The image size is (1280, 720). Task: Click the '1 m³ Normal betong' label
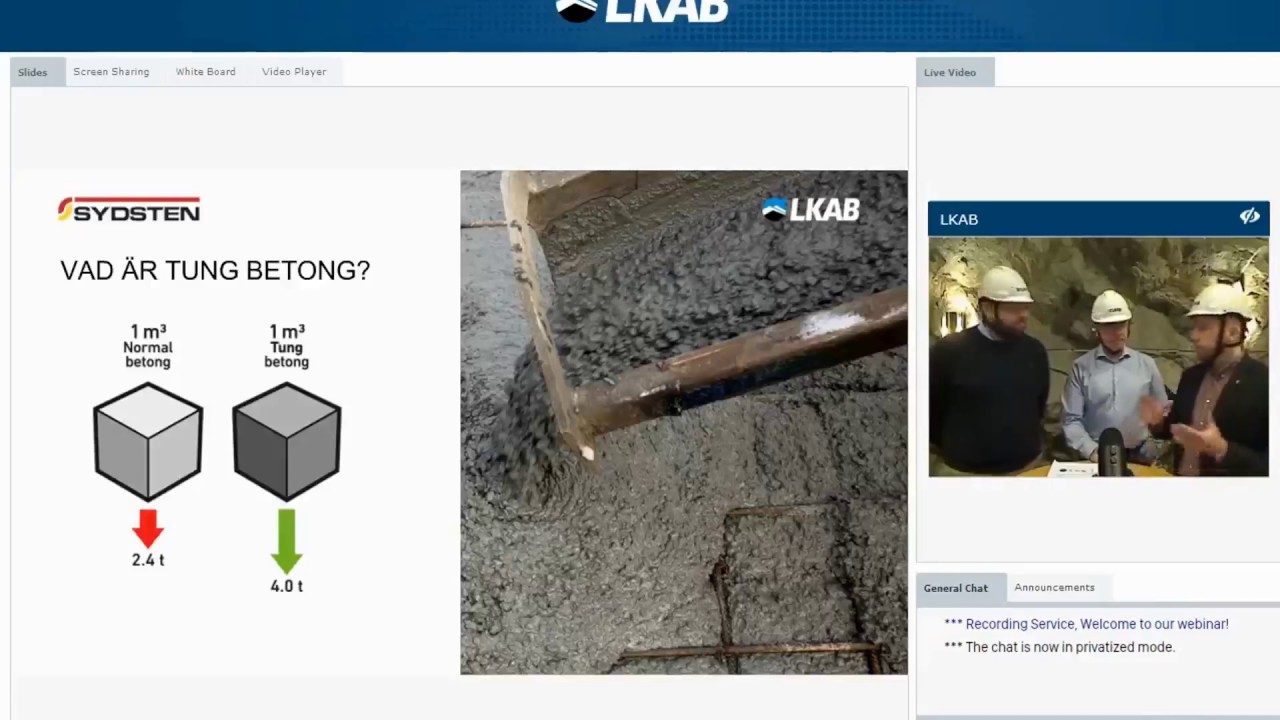pos(148,346)
